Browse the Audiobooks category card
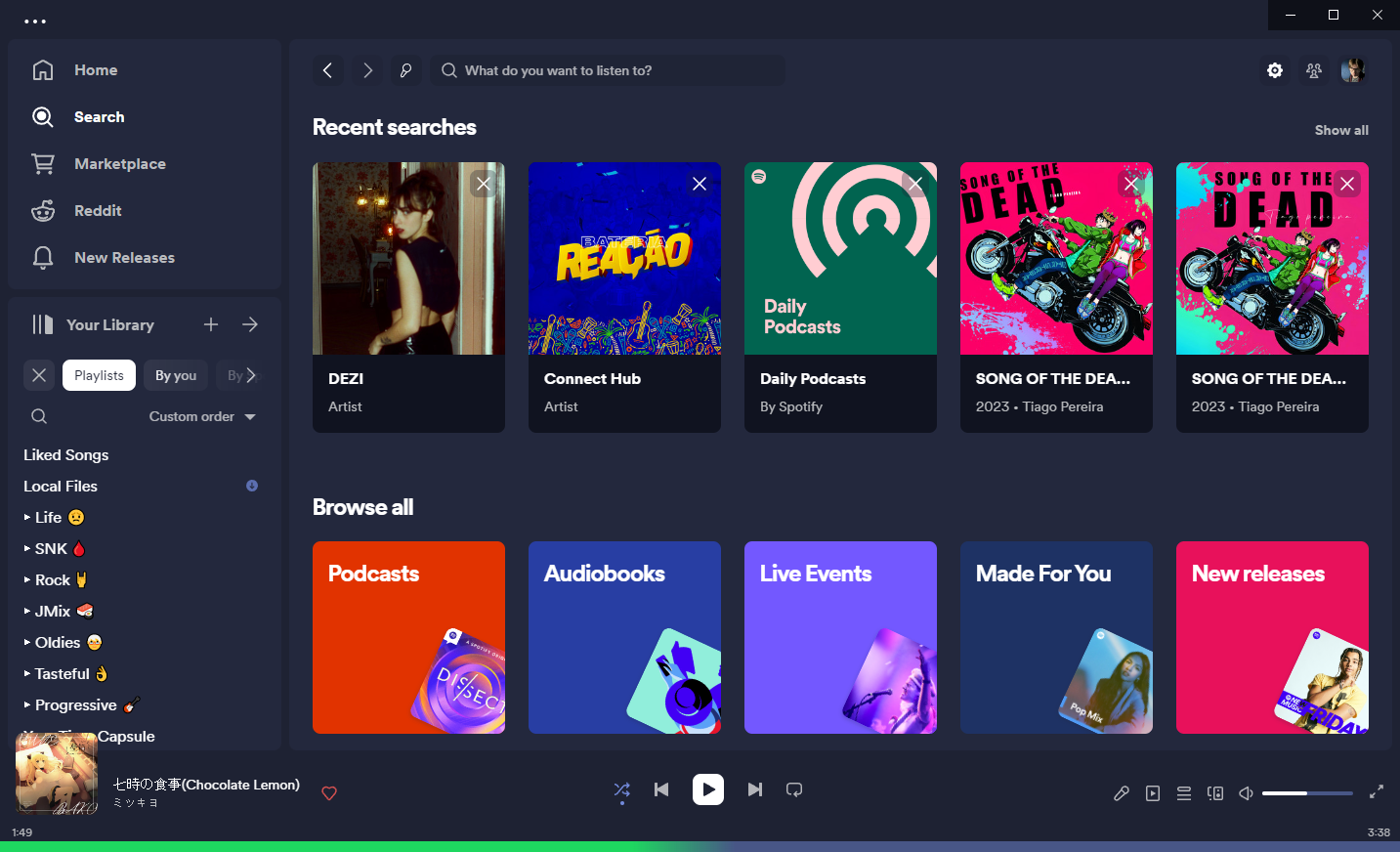Viewport: 1400px width, 852px height. (624, 637)
